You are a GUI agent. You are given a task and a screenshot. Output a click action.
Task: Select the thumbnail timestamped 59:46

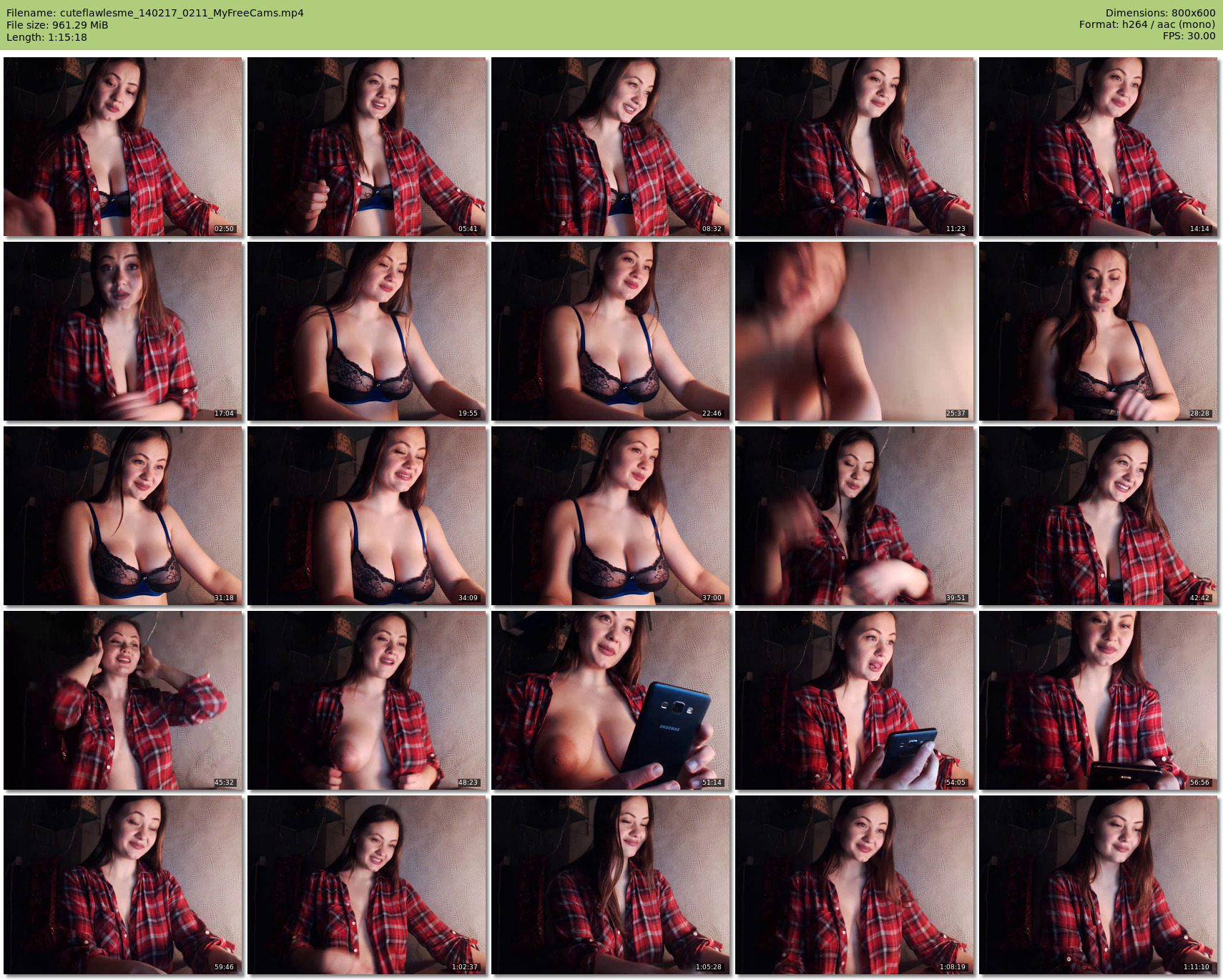tap(123, 885)
